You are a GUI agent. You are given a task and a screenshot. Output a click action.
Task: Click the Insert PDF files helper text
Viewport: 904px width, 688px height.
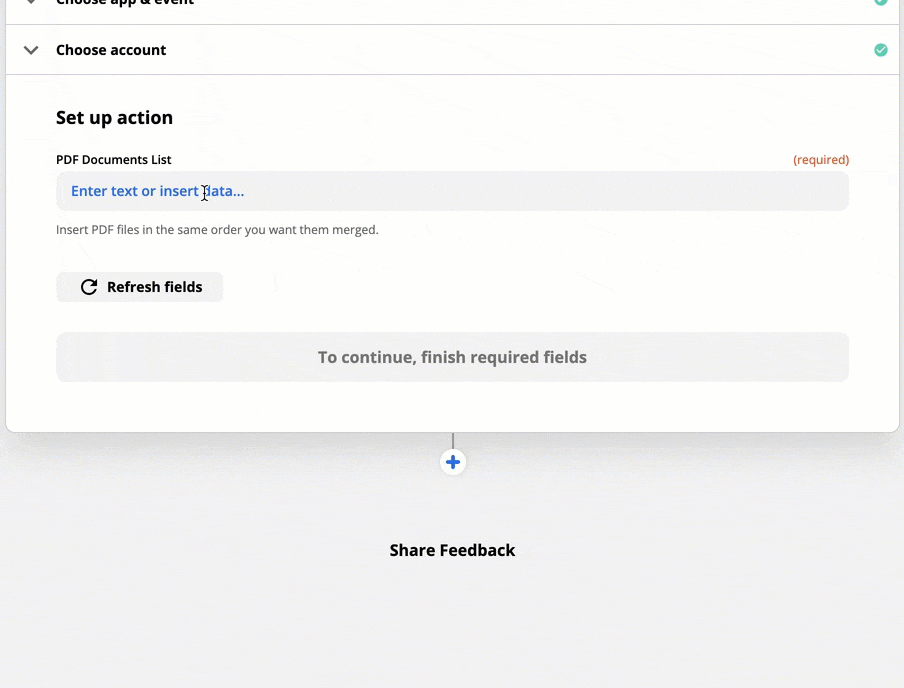click(x=217, y=230)
